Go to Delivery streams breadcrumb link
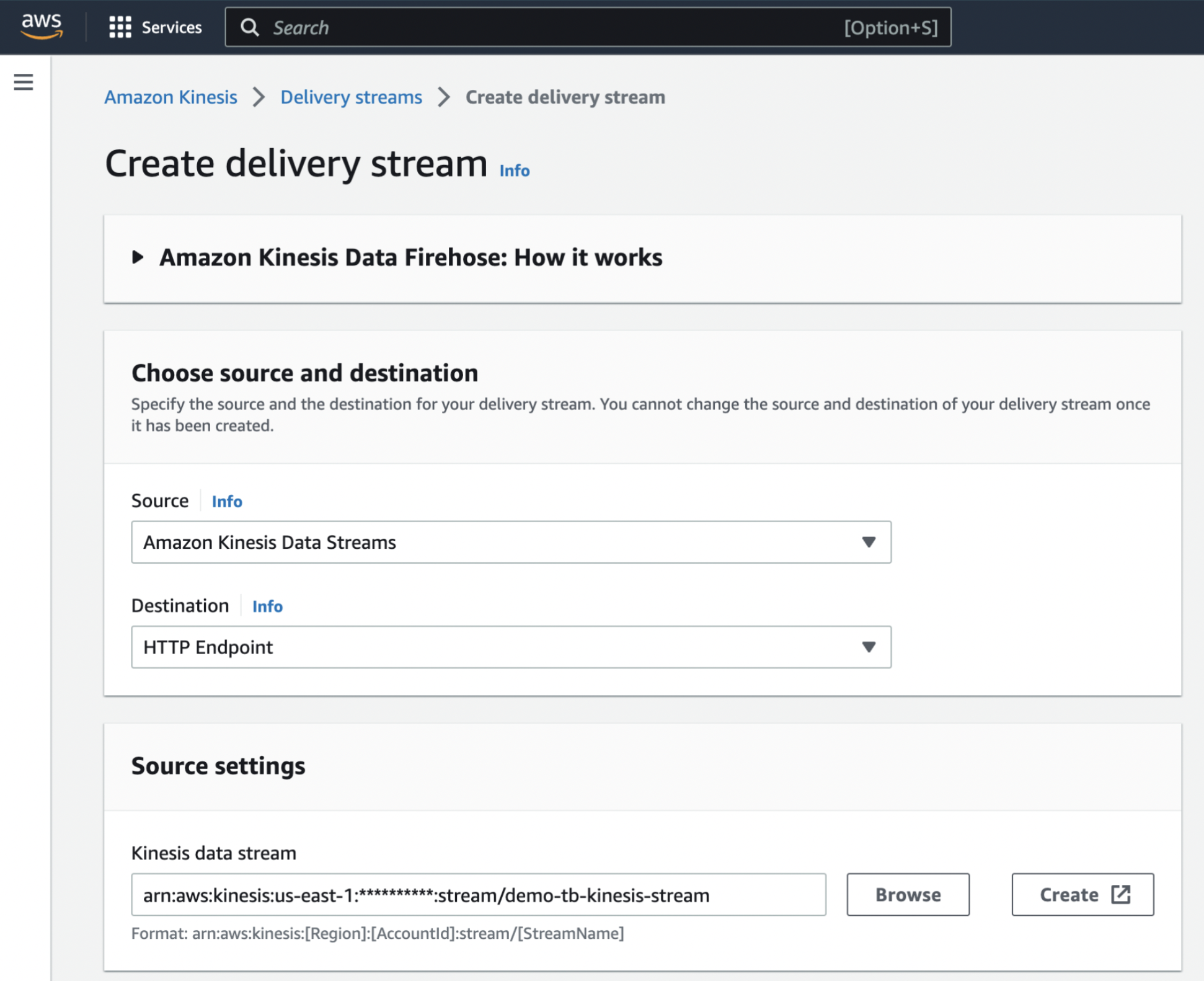This screenshot has height=981, width=1204. (x=351, y=97)
